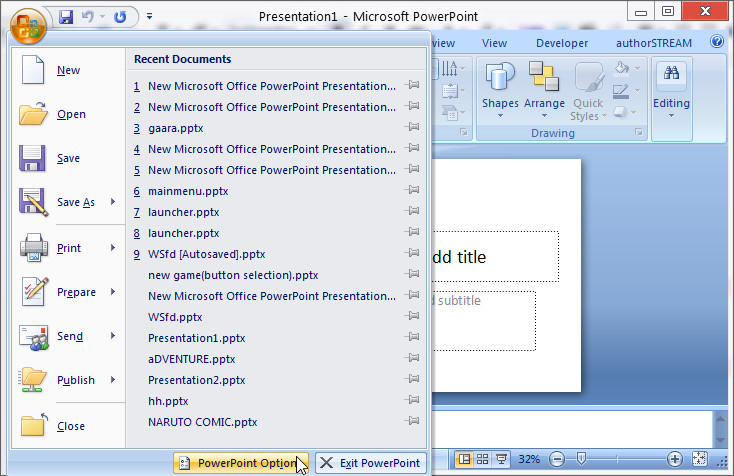Image resolution: width=734 pixels, height=476 pixels.
Task: Click the Undo arrow in Quick Access Toolbar
Action: (x=88, y=17)
